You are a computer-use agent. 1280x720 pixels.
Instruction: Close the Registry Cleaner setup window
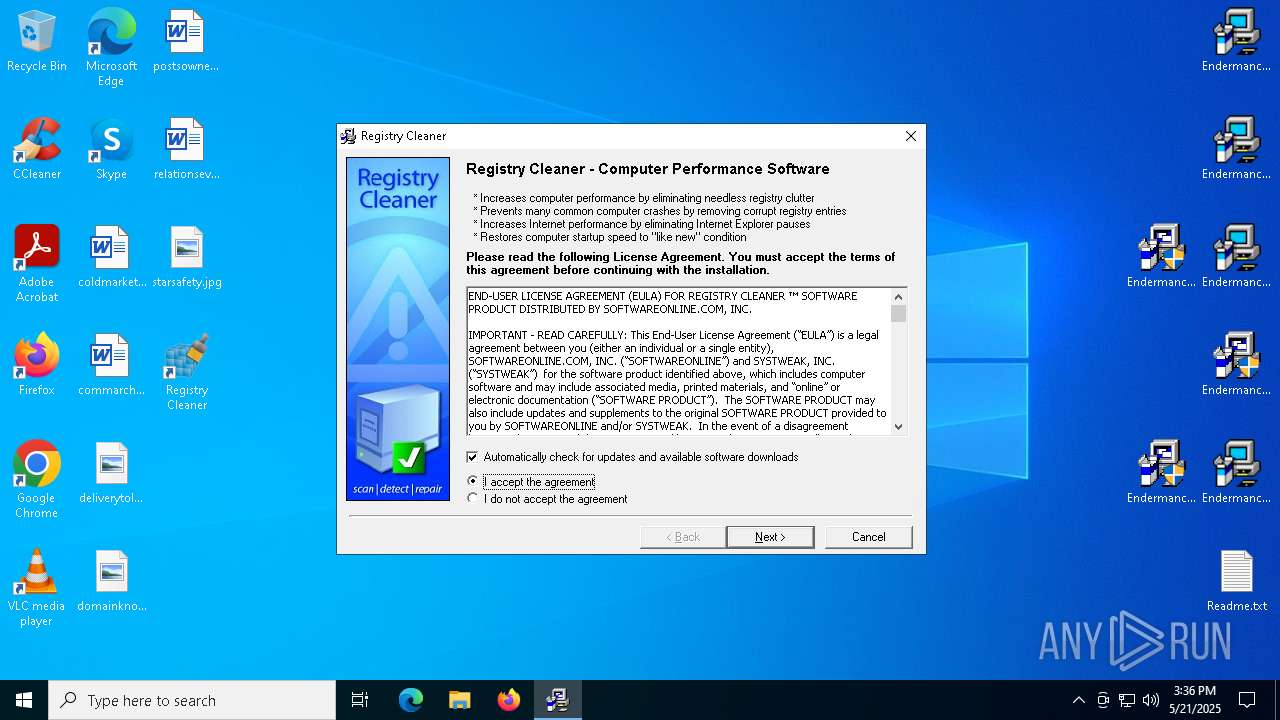tap(910, 136)
